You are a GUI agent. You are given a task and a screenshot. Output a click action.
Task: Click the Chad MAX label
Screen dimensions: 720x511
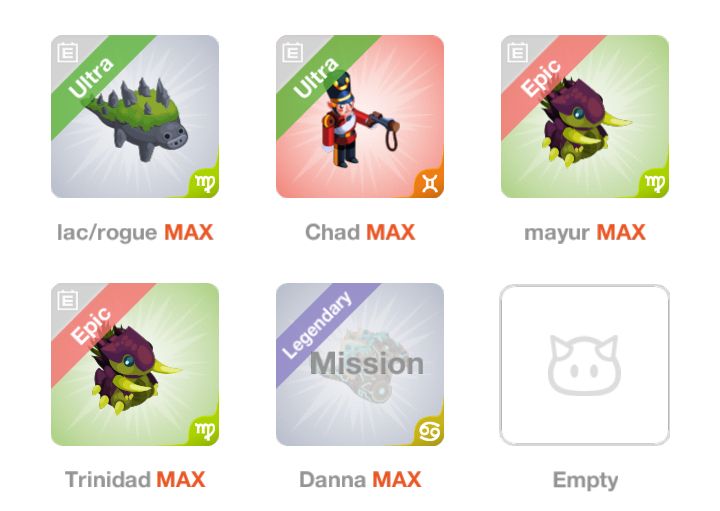tap(360, 232)
